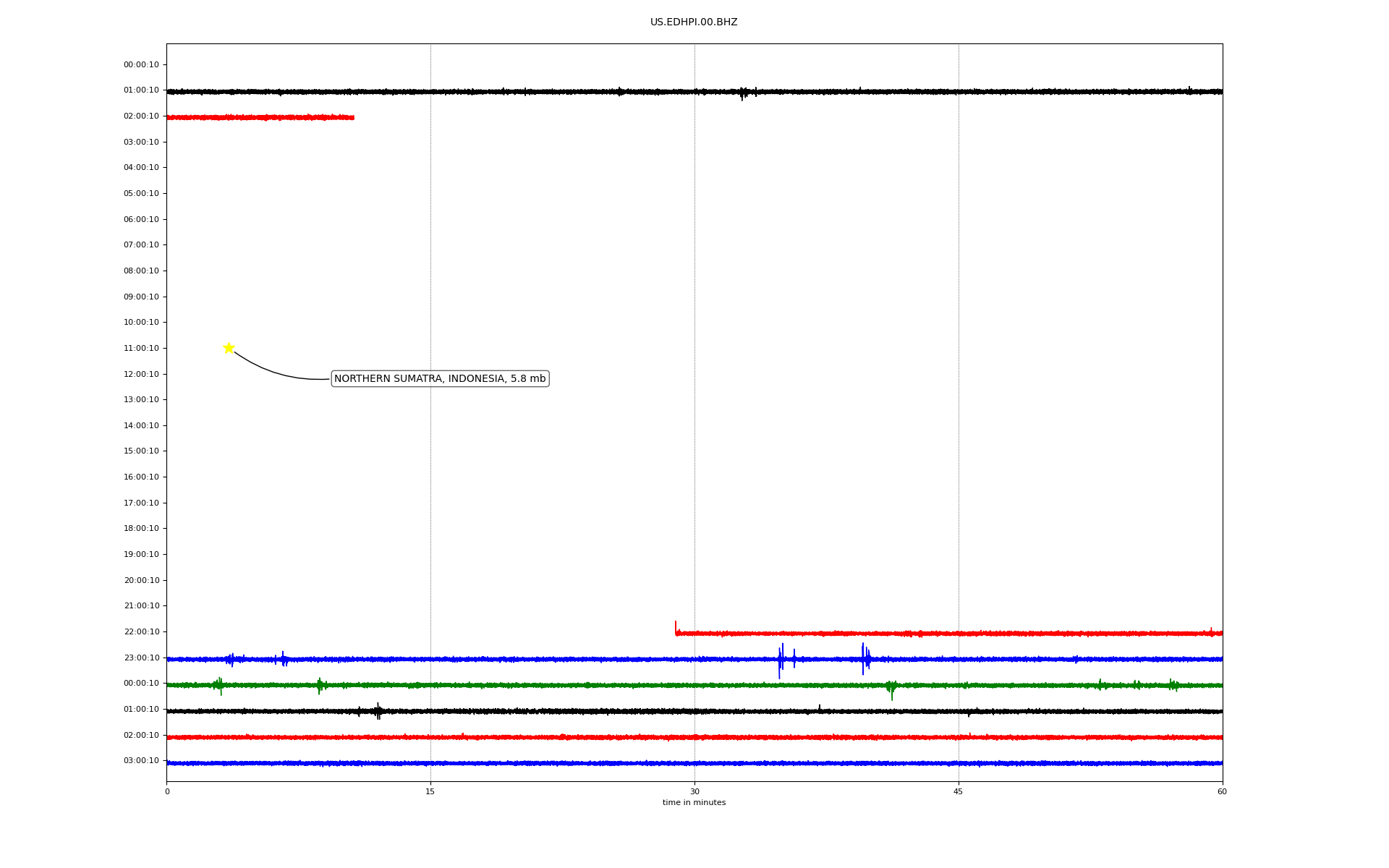Click the top black trace spike near minute 33
Screen dimensions: 1389x868
(x=742, y=93)
